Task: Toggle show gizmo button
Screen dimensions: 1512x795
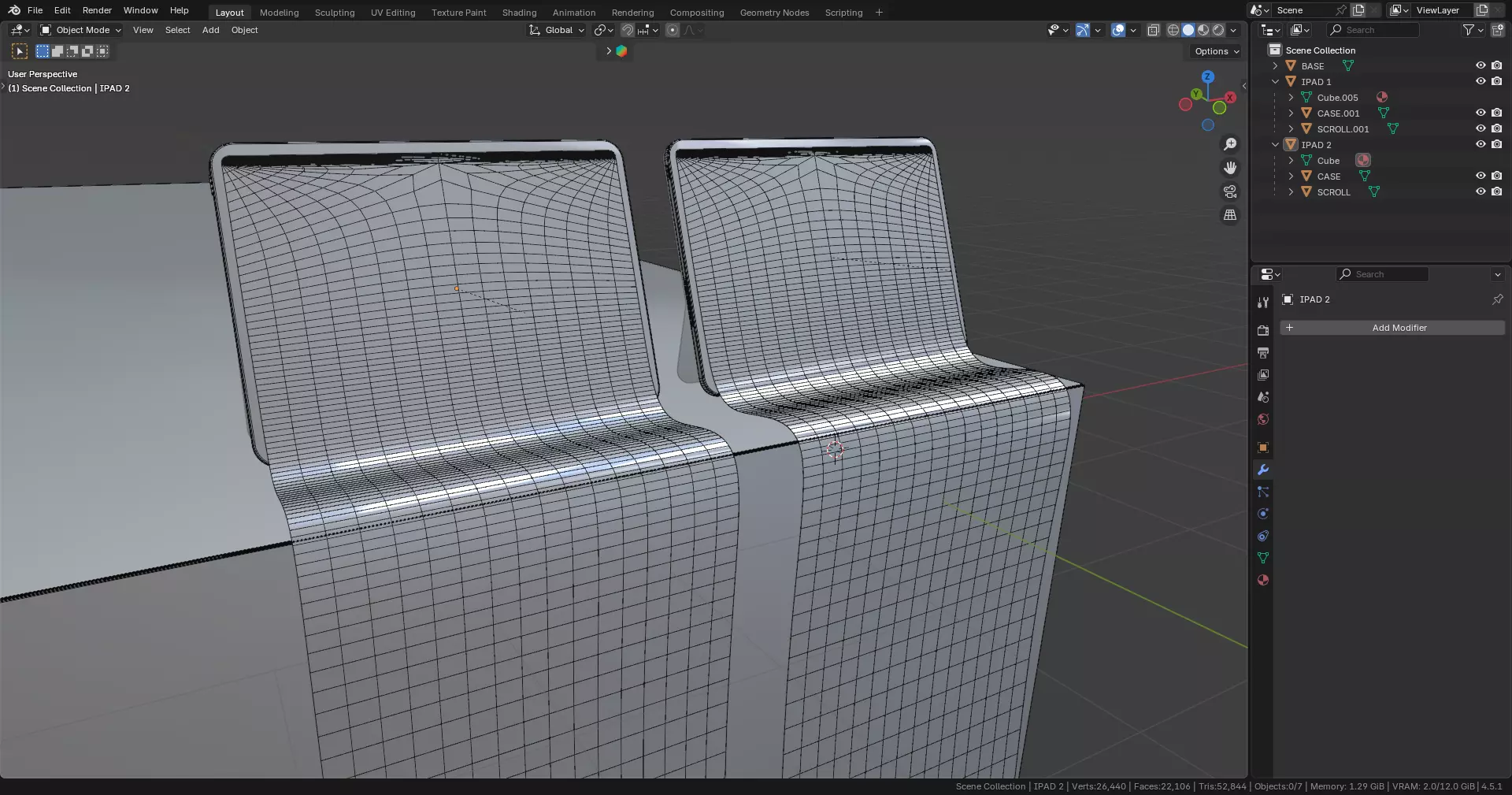Action: pos(1083,30)
